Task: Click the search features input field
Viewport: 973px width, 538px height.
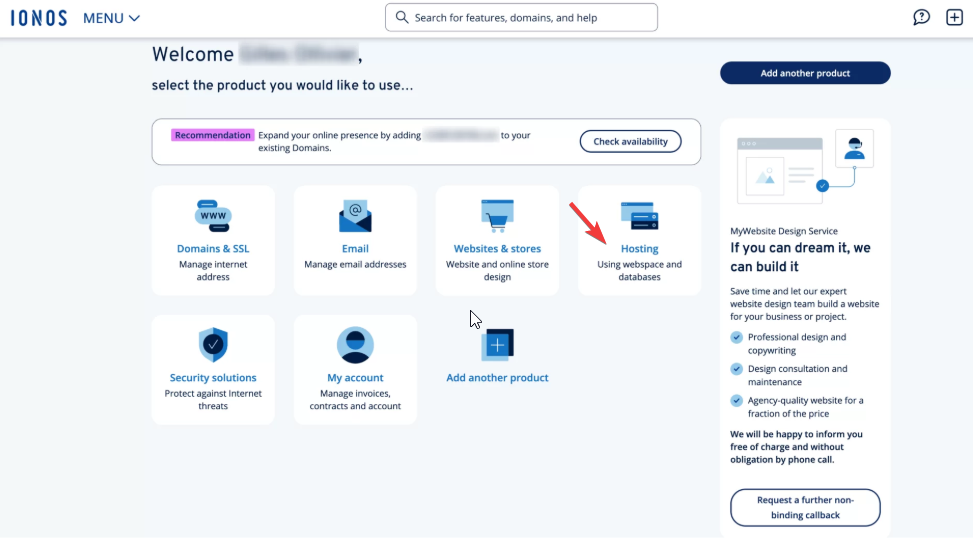Action: click(521, 17)
